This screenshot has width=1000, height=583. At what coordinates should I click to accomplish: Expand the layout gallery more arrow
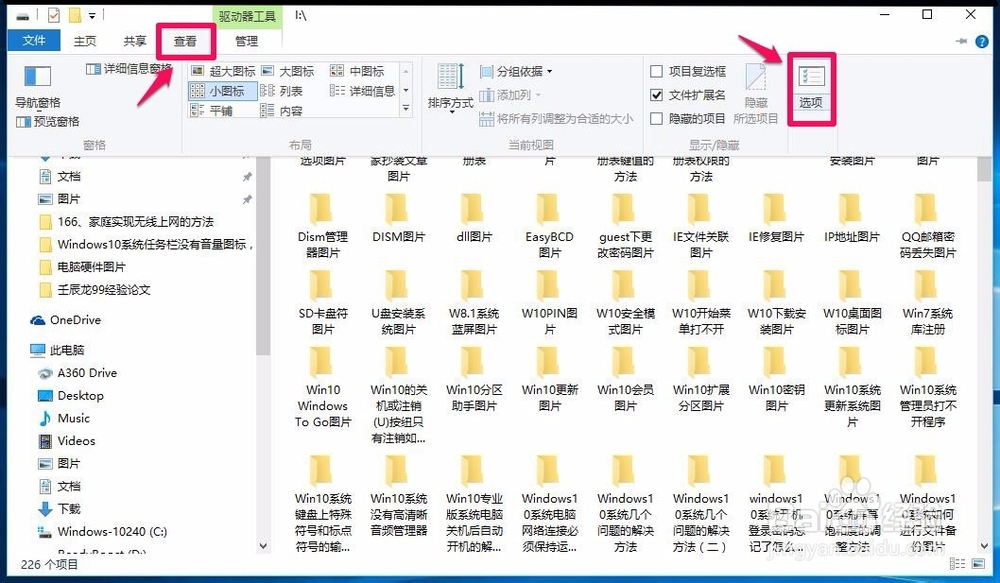coord(406,110)
